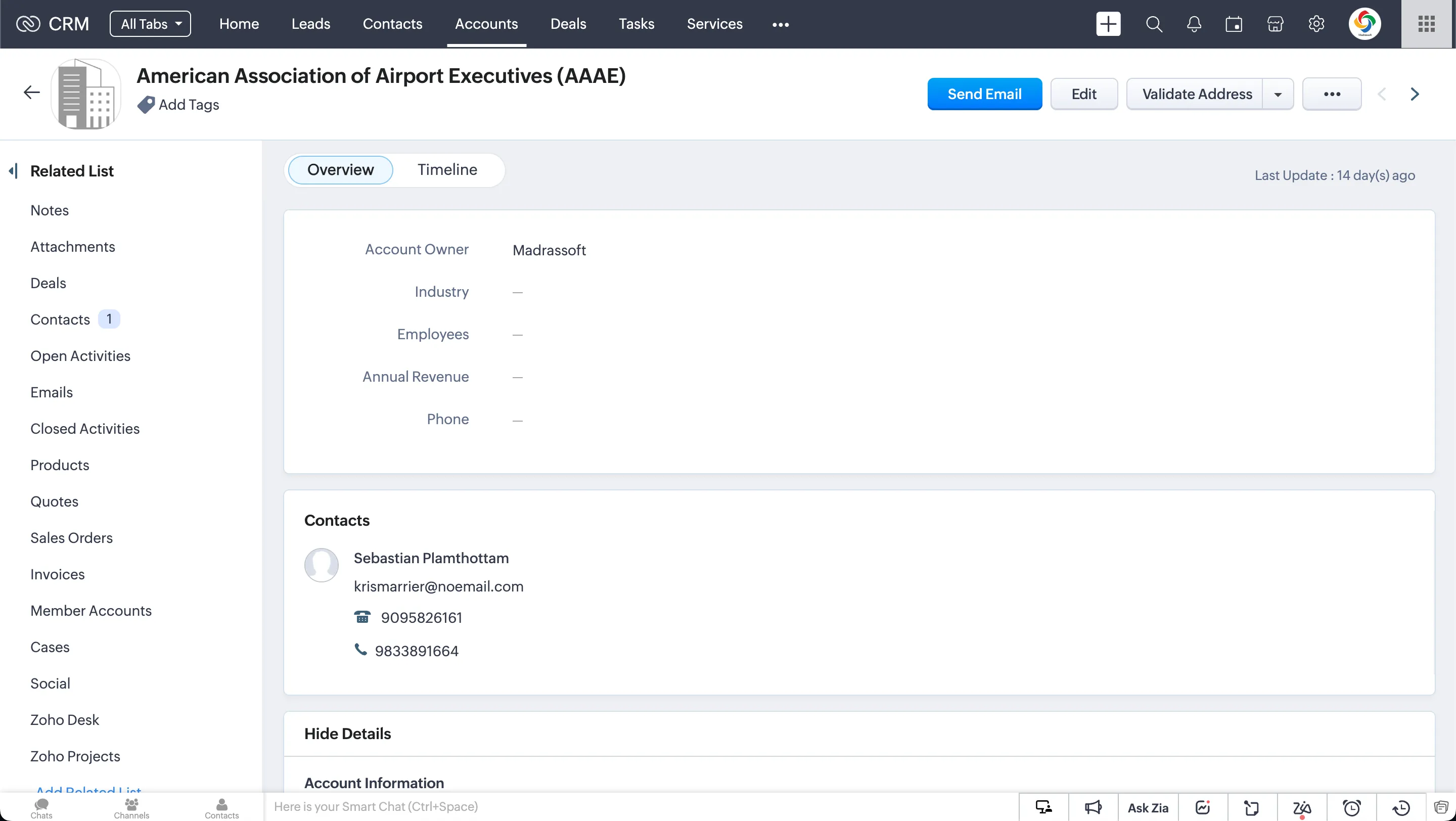Click the plus create-new icon
Viewport: 1456px width, 821px height.
tap(1108, 24)
